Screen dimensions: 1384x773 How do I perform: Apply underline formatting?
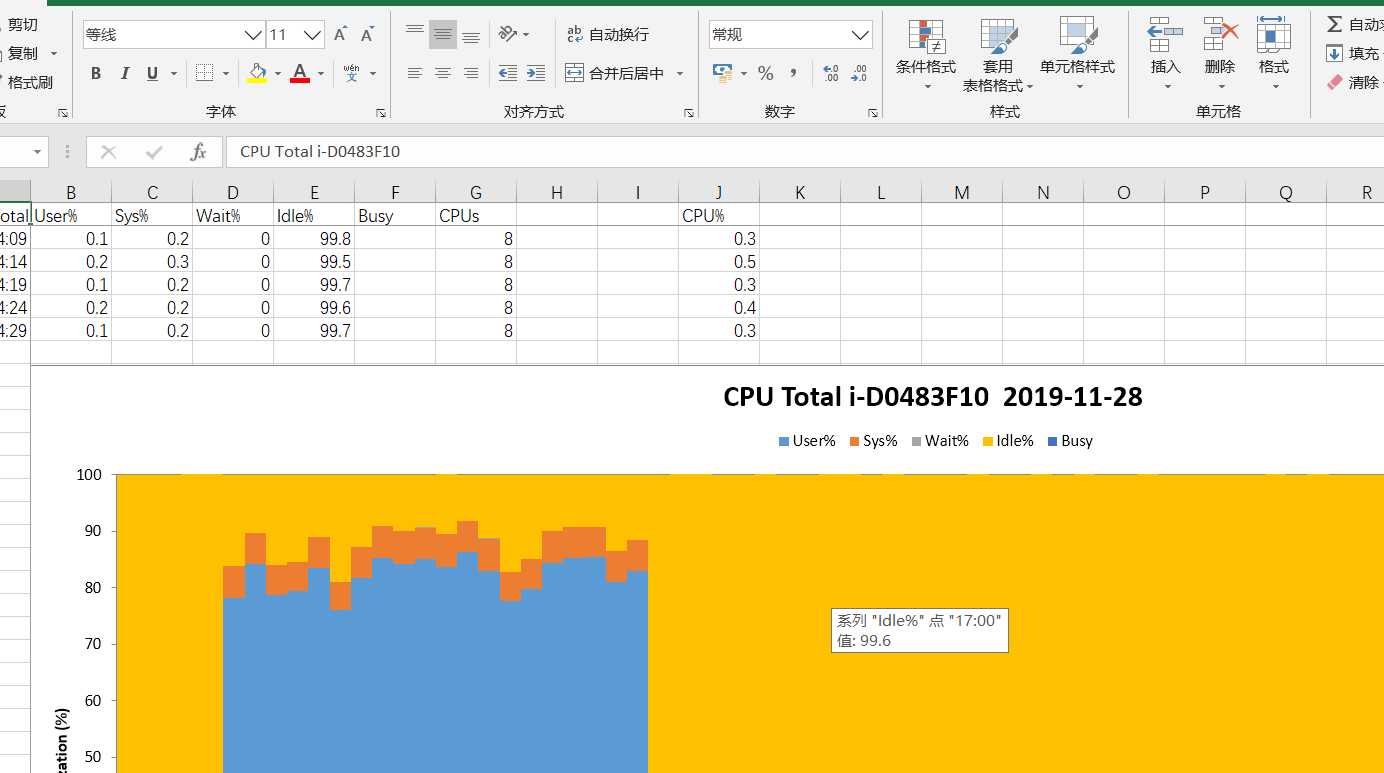(x=152, y=73)
